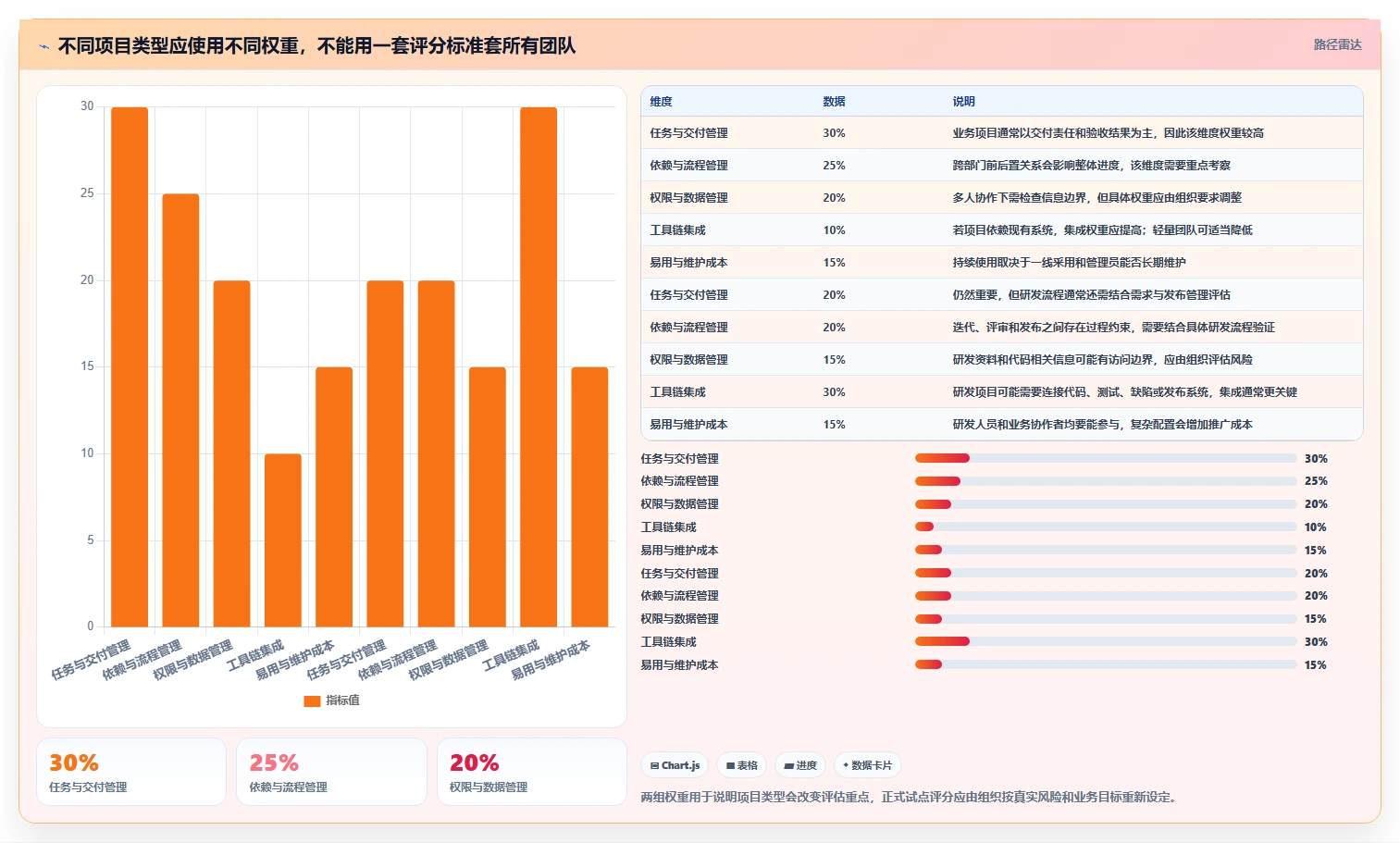Click the 进度 chip
Image resolution: width=1400 pixels, height=843 pixels.
tap(800, 765)
